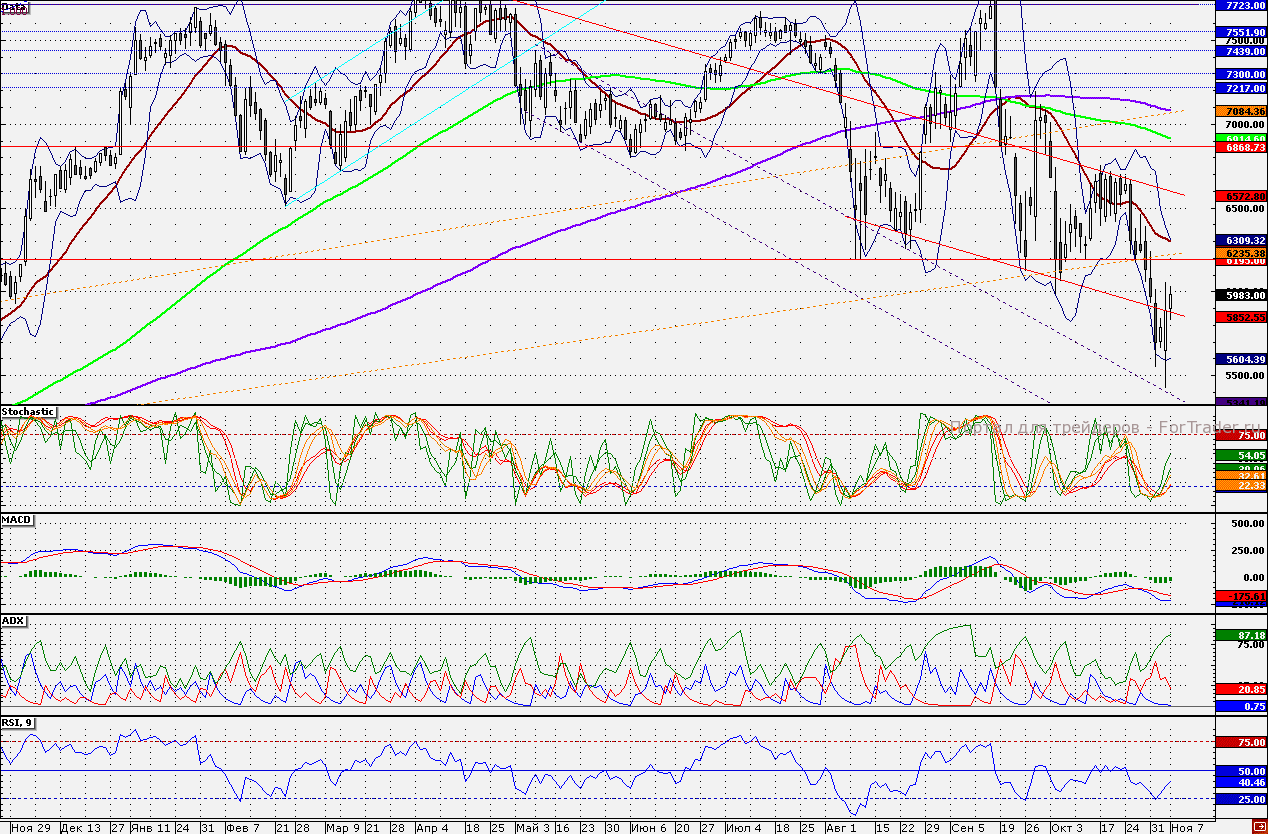This screenshot has height=834, width=1268.
Task: Select the Апр 4 date on time axis
Action: [431, 828]
